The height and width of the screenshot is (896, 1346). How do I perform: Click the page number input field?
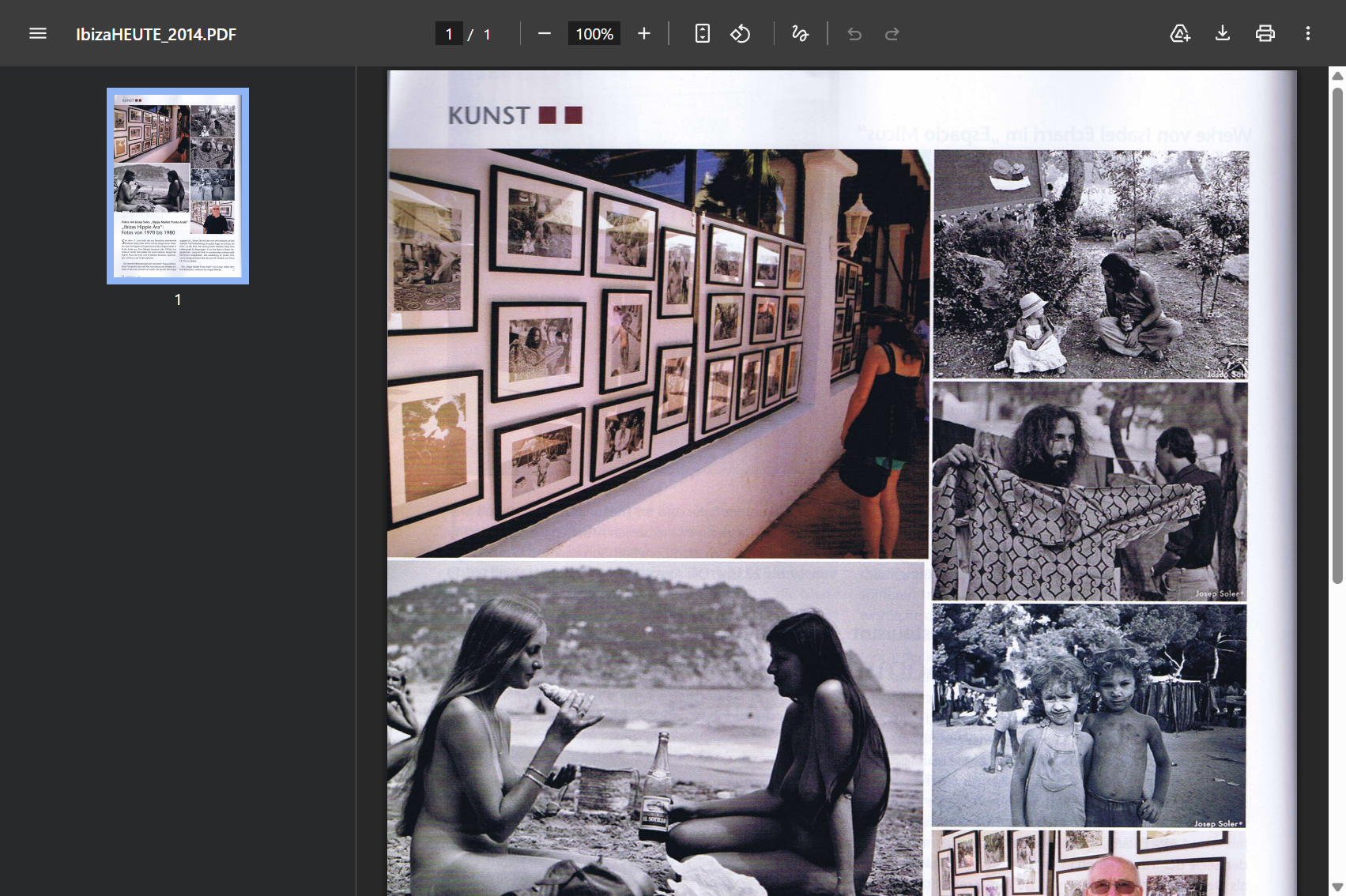(449, 33)
